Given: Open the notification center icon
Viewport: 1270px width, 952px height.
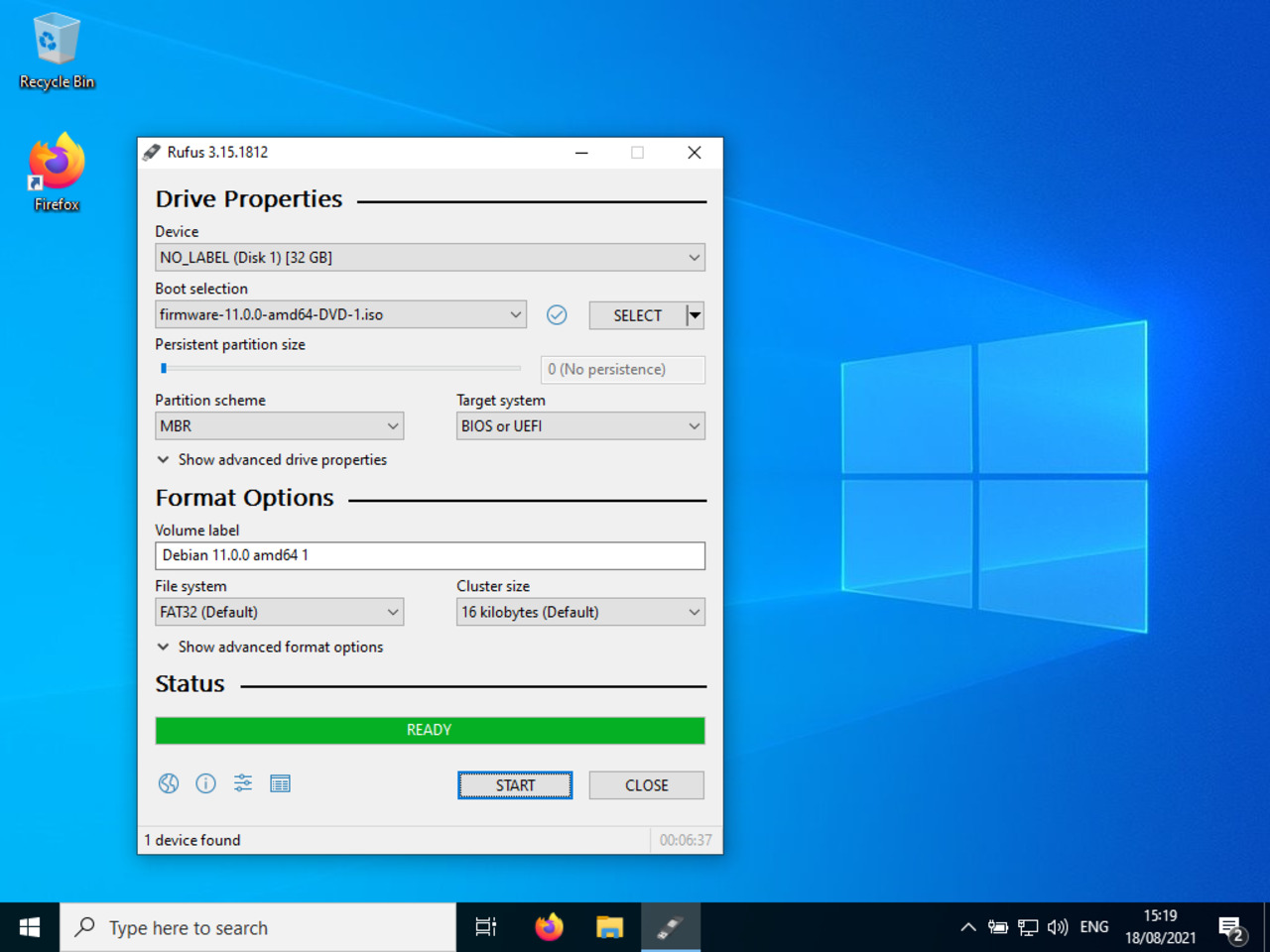Looking at the screenshot, I should click(1231, 929).
